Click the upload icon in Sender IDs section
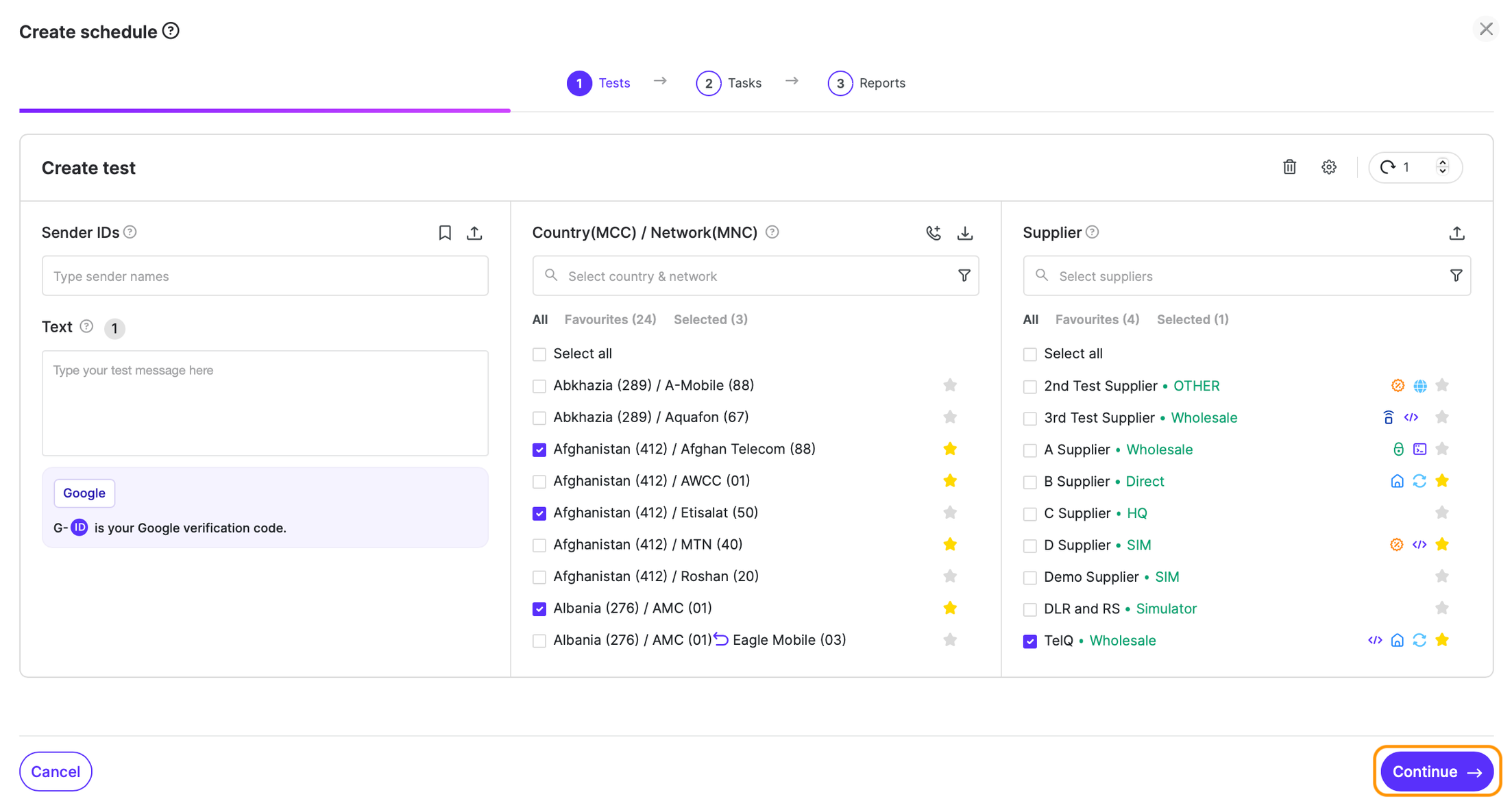The width and height of the screenshot is (1512, 799). [x=474, y=233]
